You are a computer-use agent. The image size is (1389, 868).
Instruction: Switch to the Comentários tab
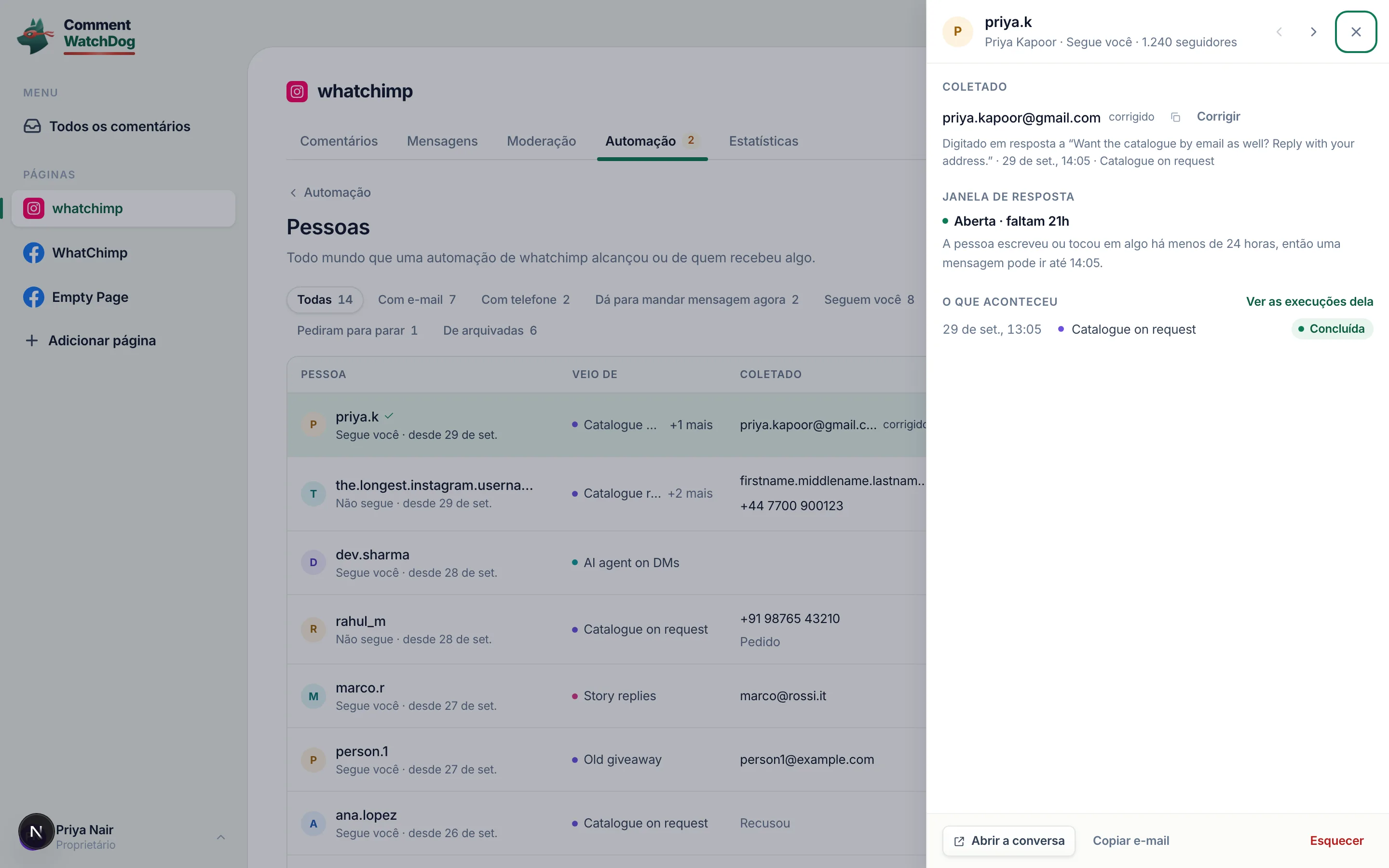(339, 141)
